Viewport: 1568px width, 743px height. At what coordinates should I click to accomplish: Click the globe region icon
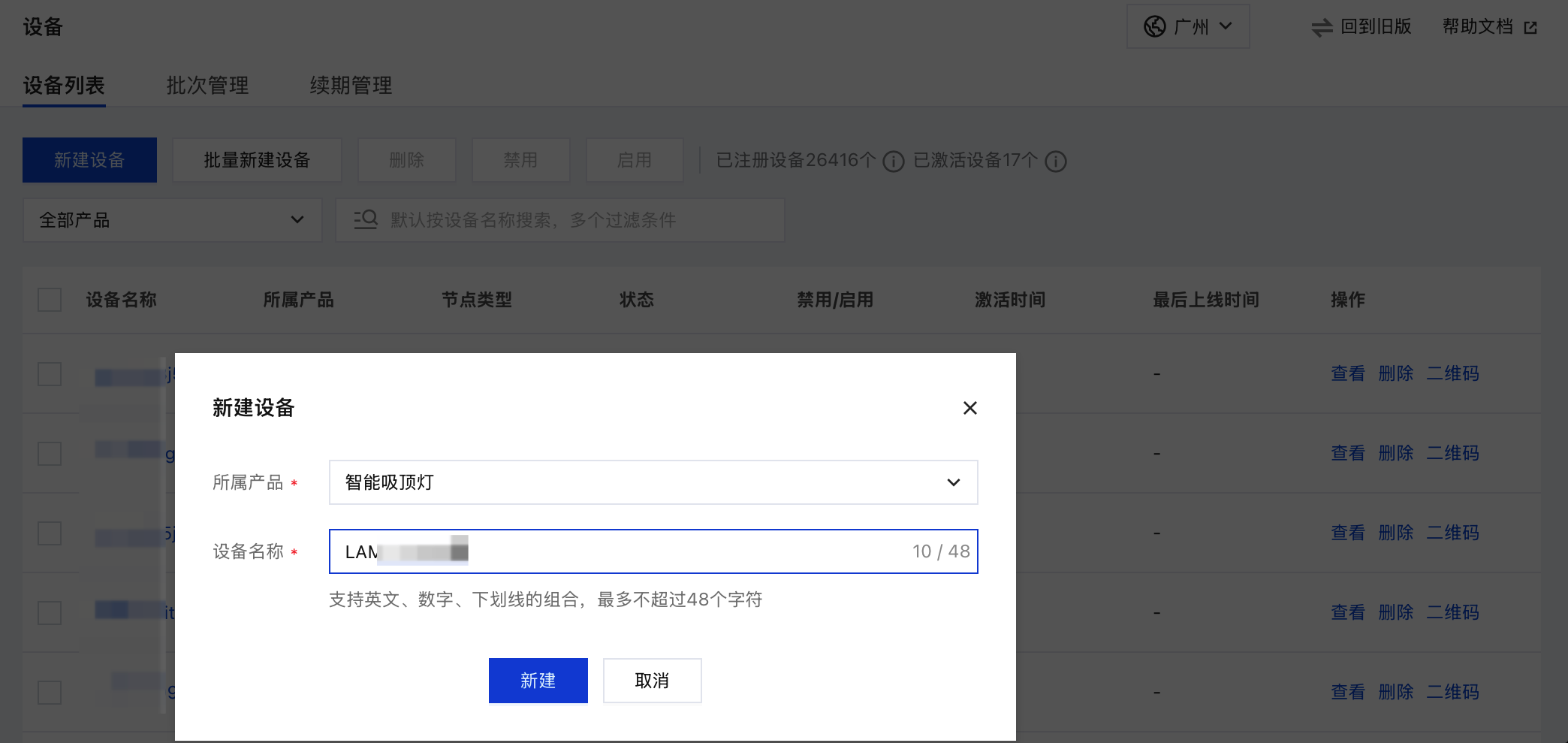point(1154,27)
